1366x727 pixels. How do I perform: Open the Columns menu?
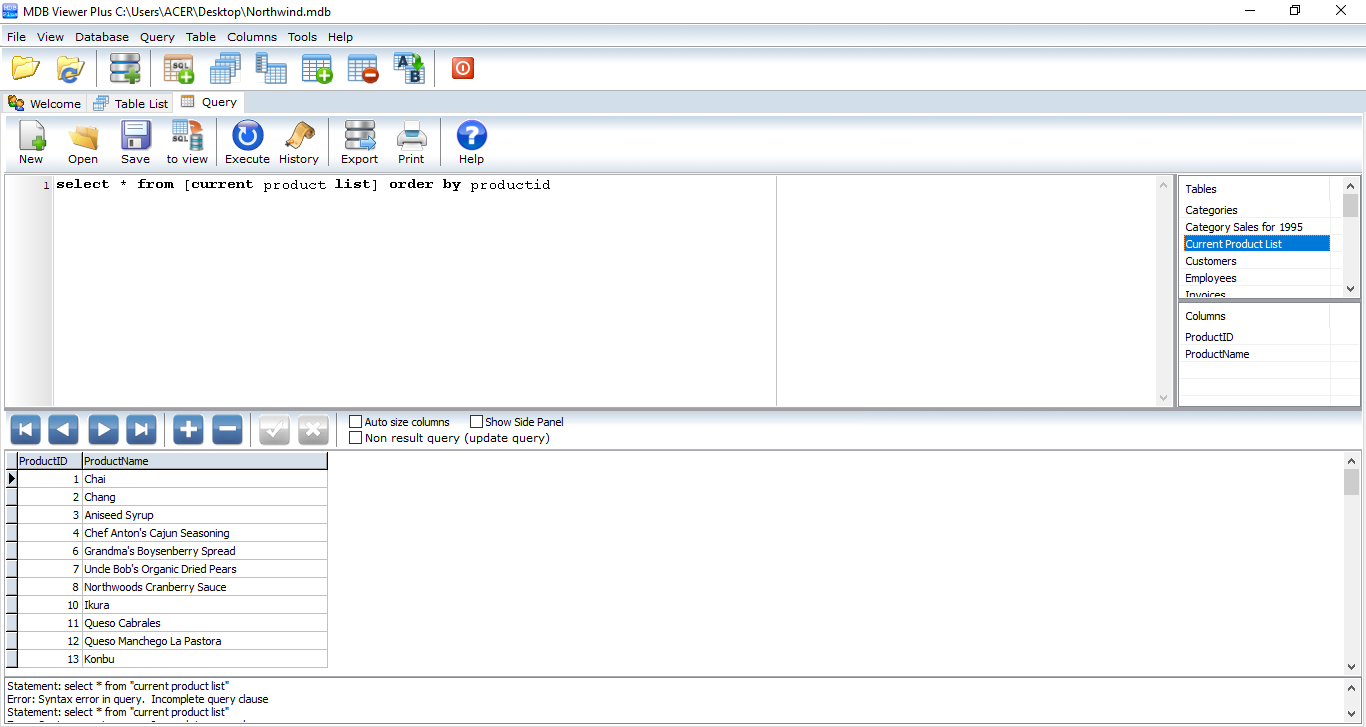tap(252, 37)
